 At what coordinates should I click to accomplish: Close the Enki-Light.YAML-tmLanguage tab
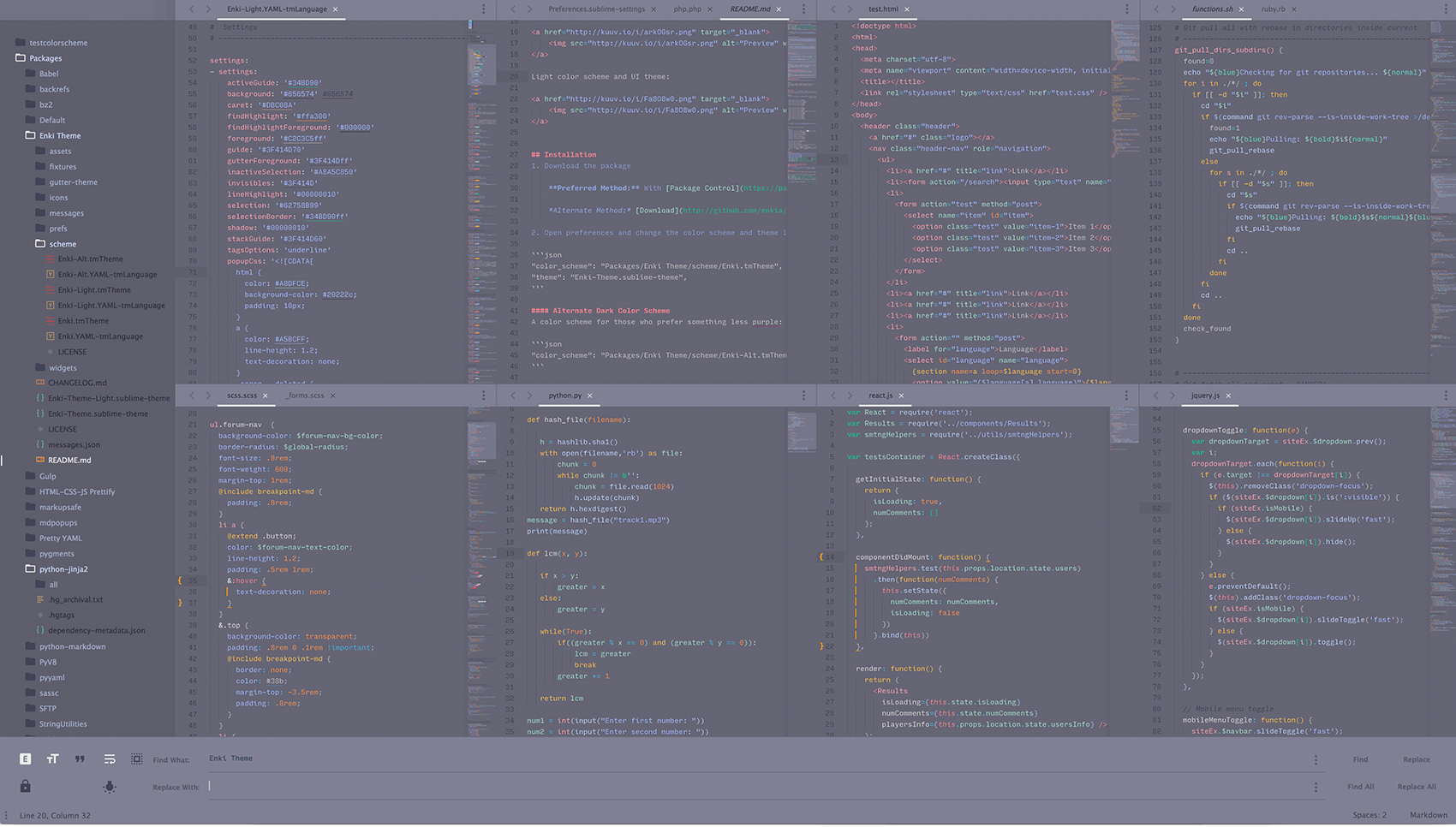[335, 9]
